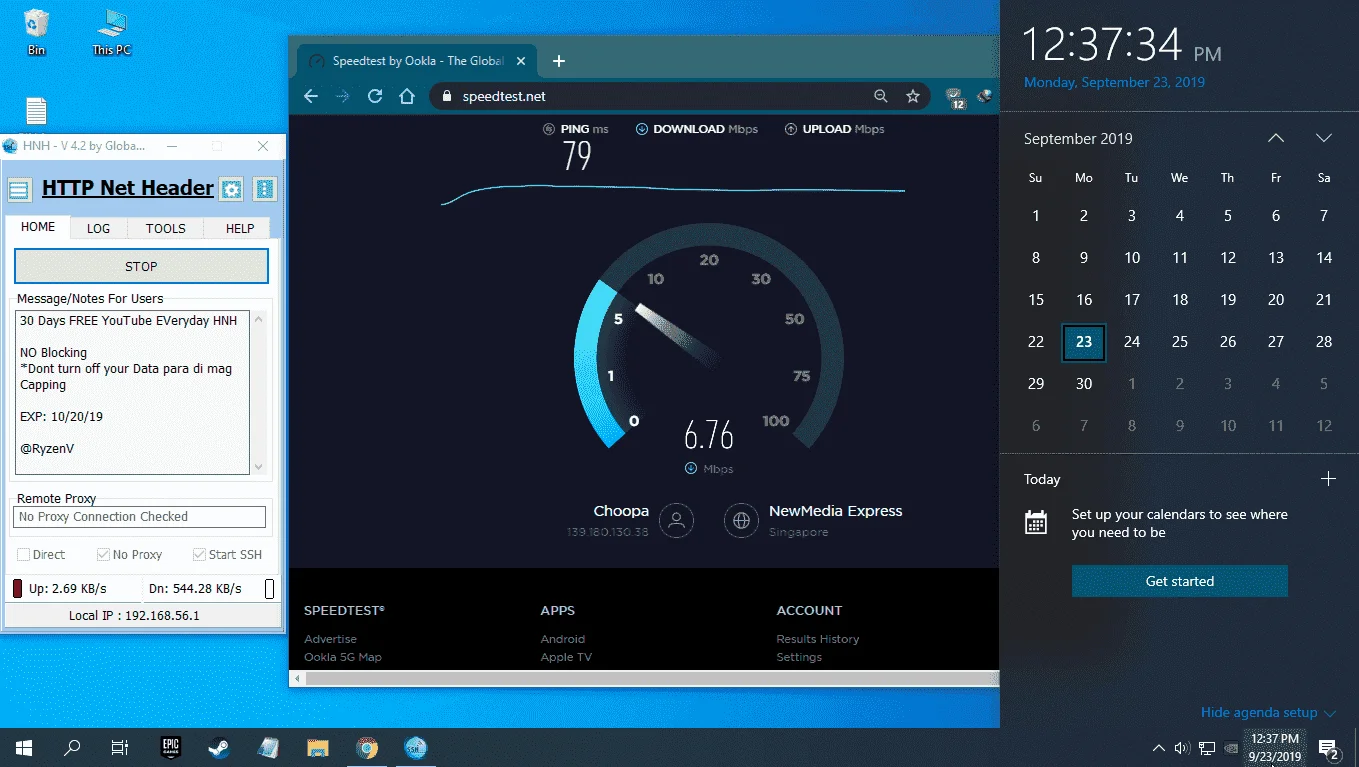Viewport: 1359px width, 767px height.
Task: Click the STOP button in HNH
Action: [x=141, y=266]
